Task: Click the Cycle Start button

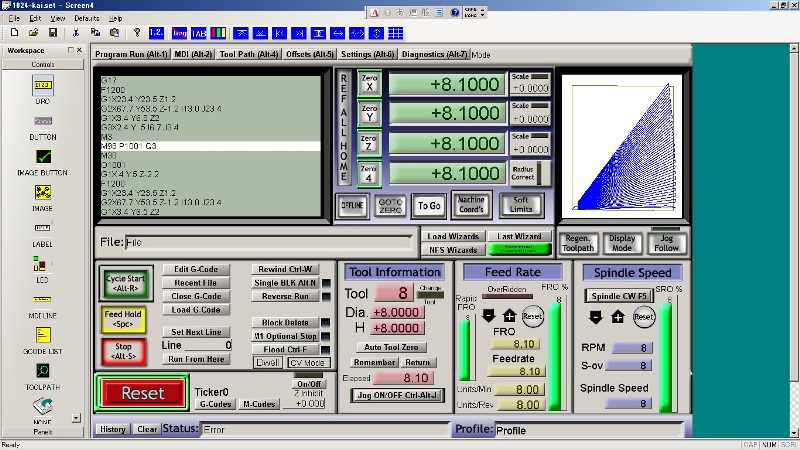Action: click(x=126, y=283)
